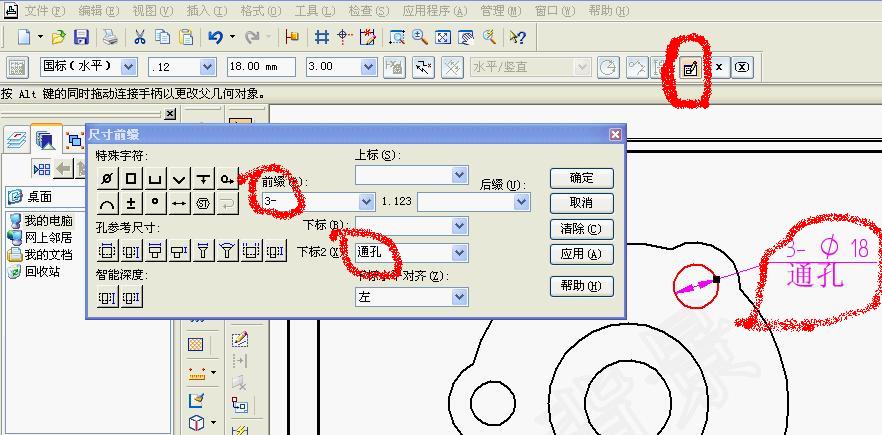Expand the 前缀 prefix dropdown

(x=367, y=201)
